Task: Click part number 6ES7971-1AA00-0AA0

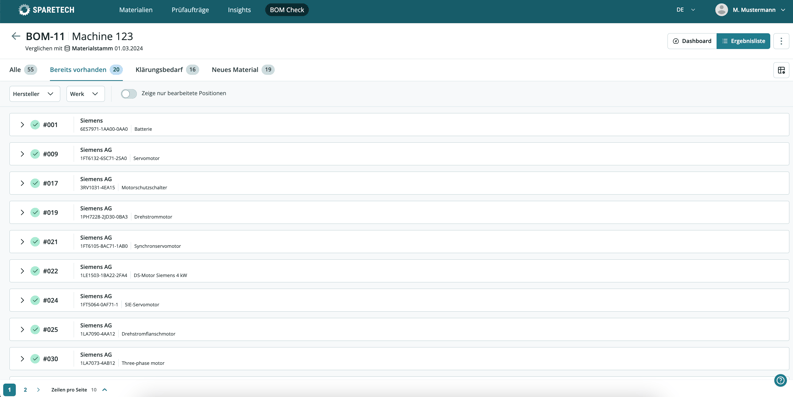Action: 104,129
